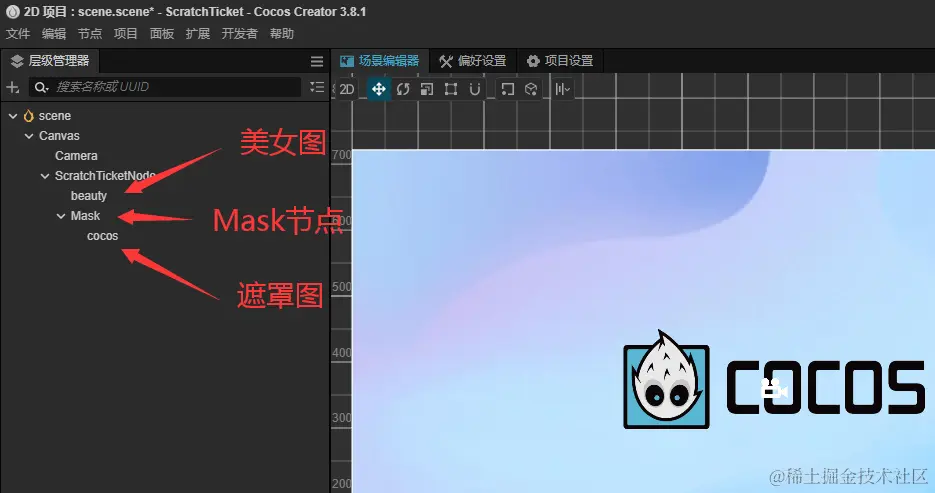Open the align tools dropdown

click(x=563, y=89)
